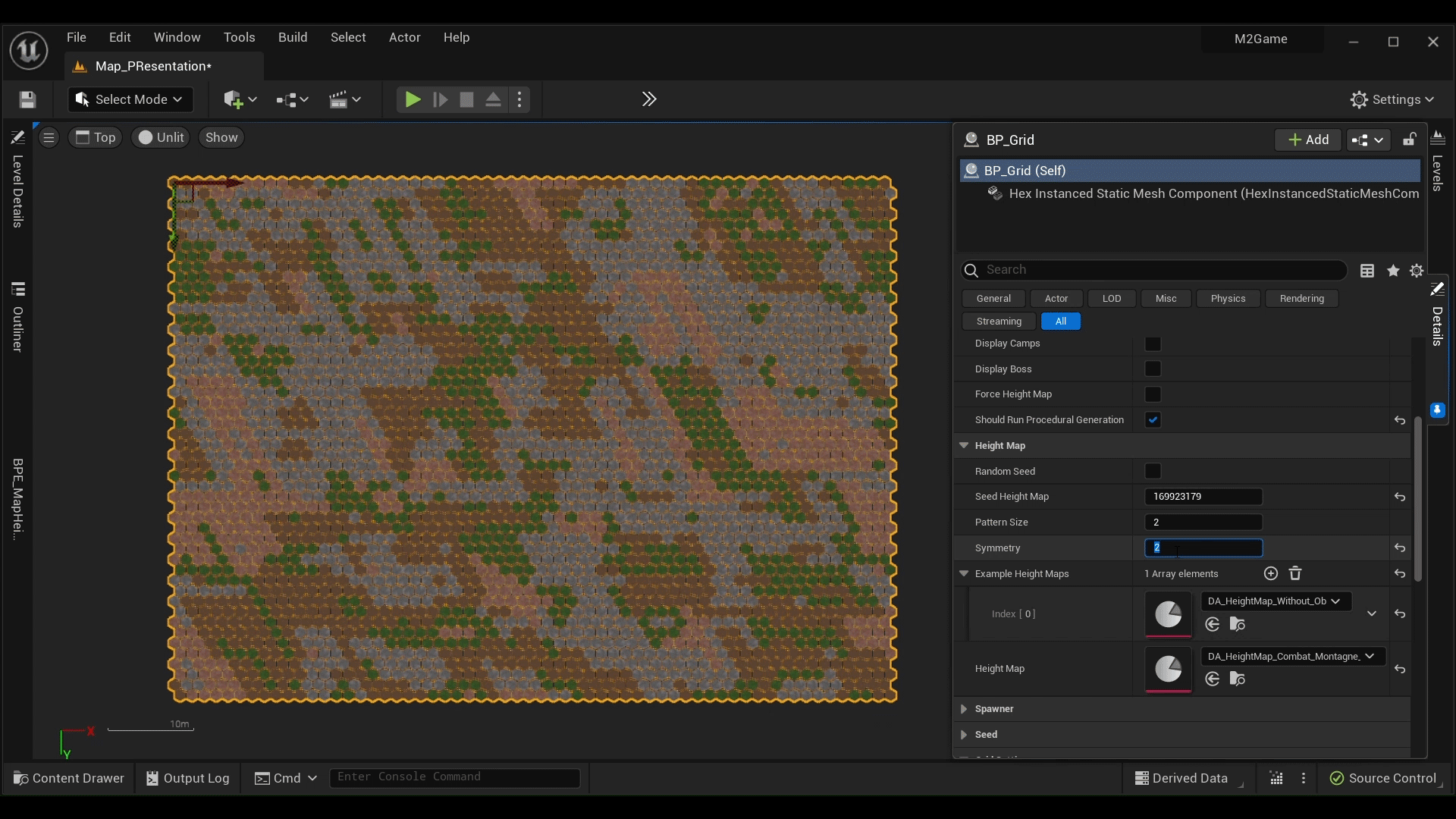
Task: Open property matrix table icon
Action: point(1367,271)
